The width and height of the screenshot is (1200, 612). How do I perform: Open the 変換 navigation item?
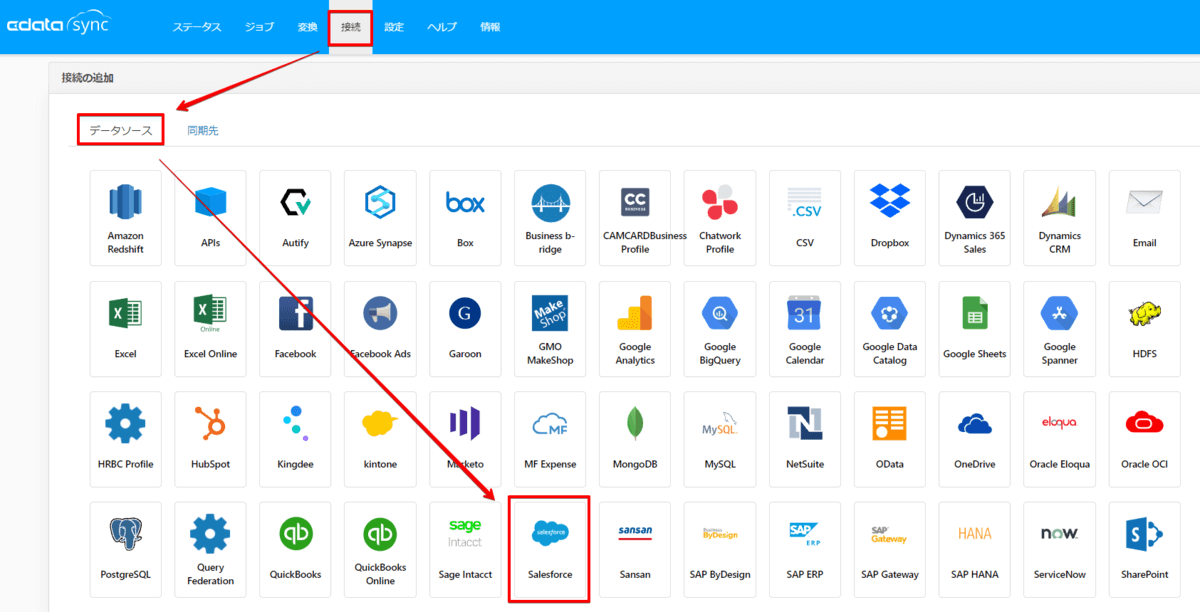[x=307, y=27]
